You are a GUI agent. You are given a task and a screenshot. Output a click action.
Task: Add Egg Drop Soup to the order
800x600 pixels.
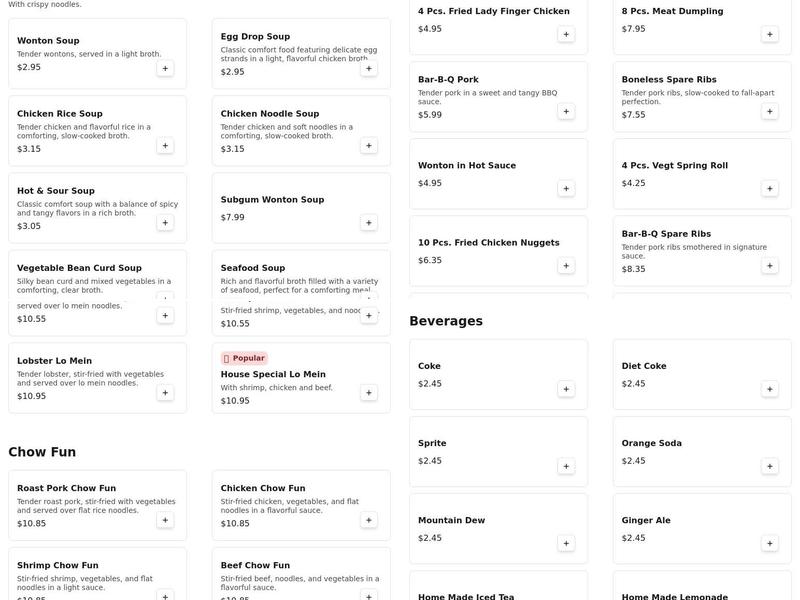(x=369, y=69)
